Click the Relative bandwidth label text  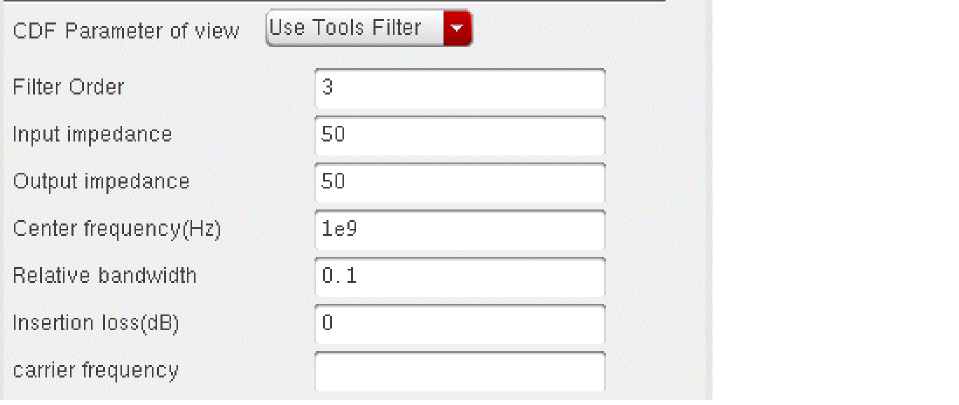pyautogui.click(x=105, y=275)
